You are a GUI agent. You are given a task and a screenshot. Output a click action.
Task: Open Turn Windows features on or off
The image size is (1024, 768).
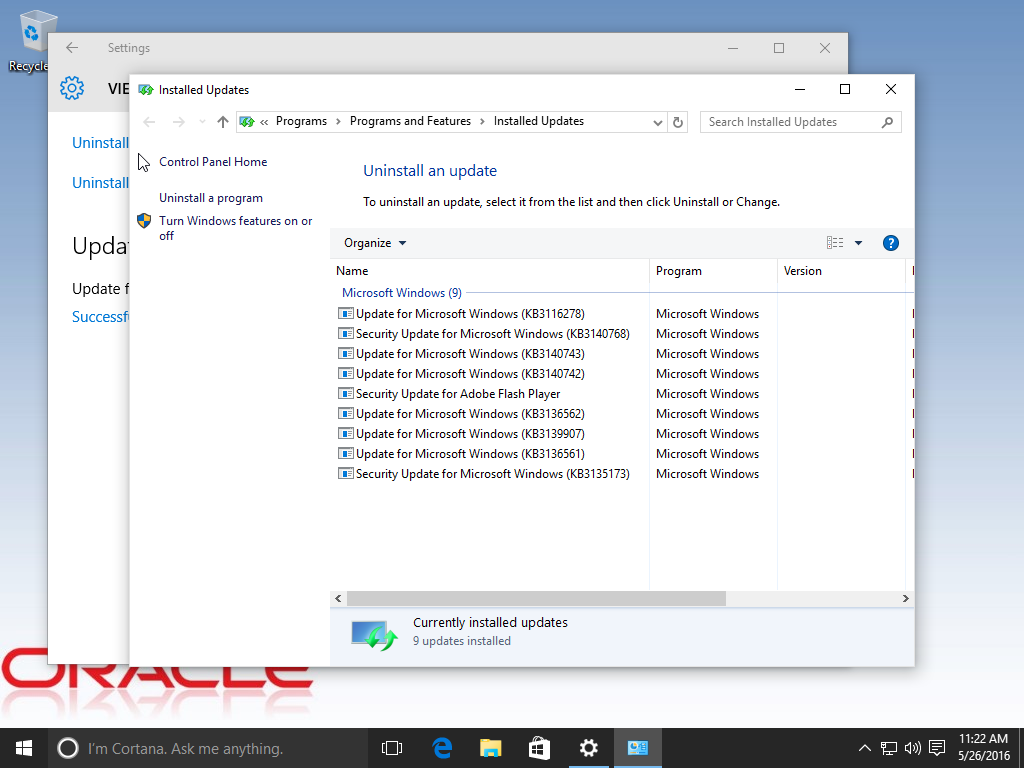point(236,228)
